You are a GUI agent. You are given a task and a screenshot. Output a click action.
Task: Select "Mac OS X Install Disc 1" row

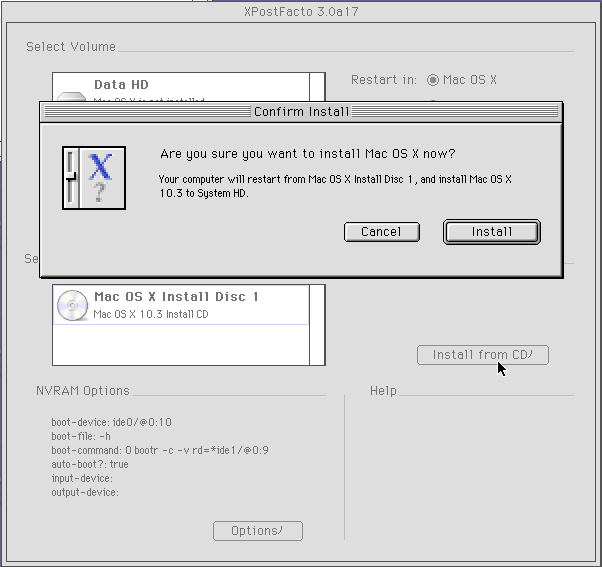coord(181,305)
